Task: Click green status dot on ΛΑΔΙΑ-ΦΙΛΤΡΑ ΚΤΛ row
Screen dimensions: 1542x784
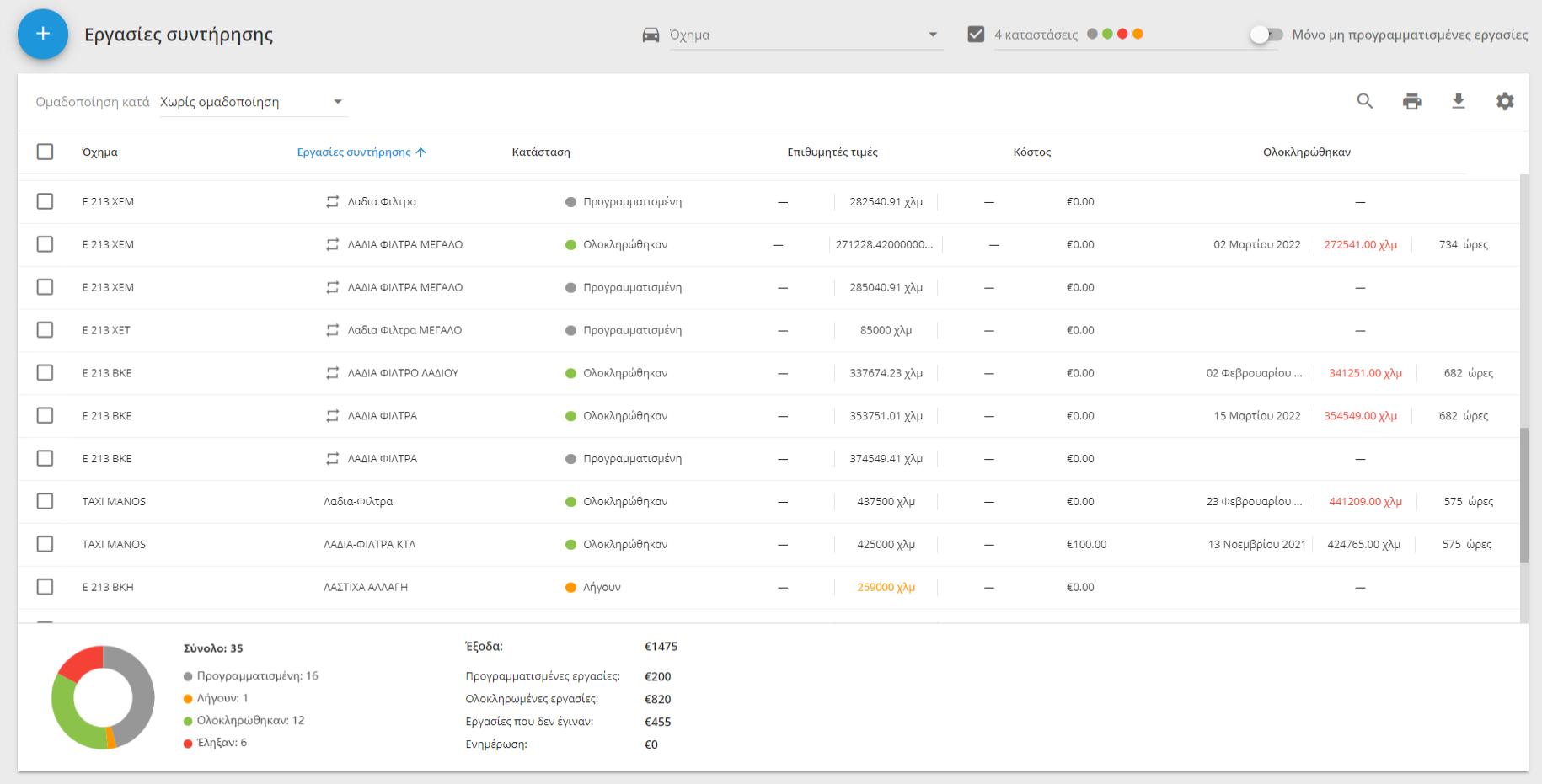Action: point(570,545)
